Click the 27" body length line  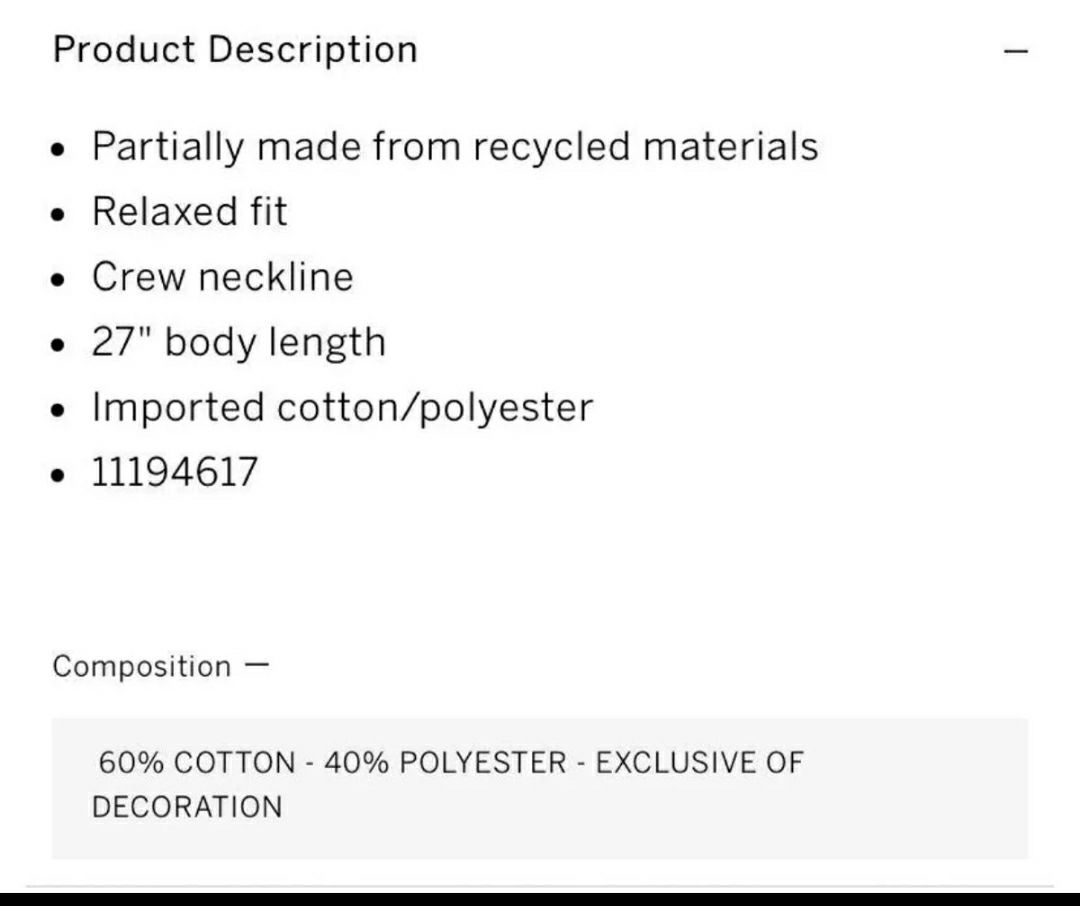[x=238, y=342]
